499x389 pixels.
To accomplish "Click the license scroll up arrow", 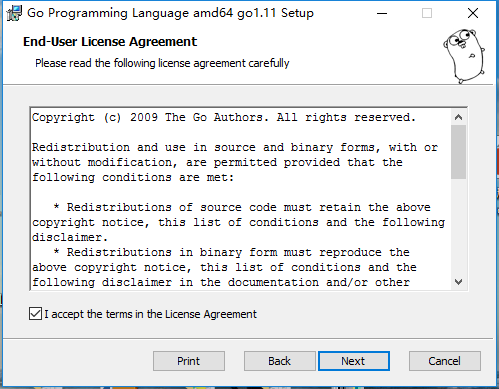I will [x=459, y=117].
